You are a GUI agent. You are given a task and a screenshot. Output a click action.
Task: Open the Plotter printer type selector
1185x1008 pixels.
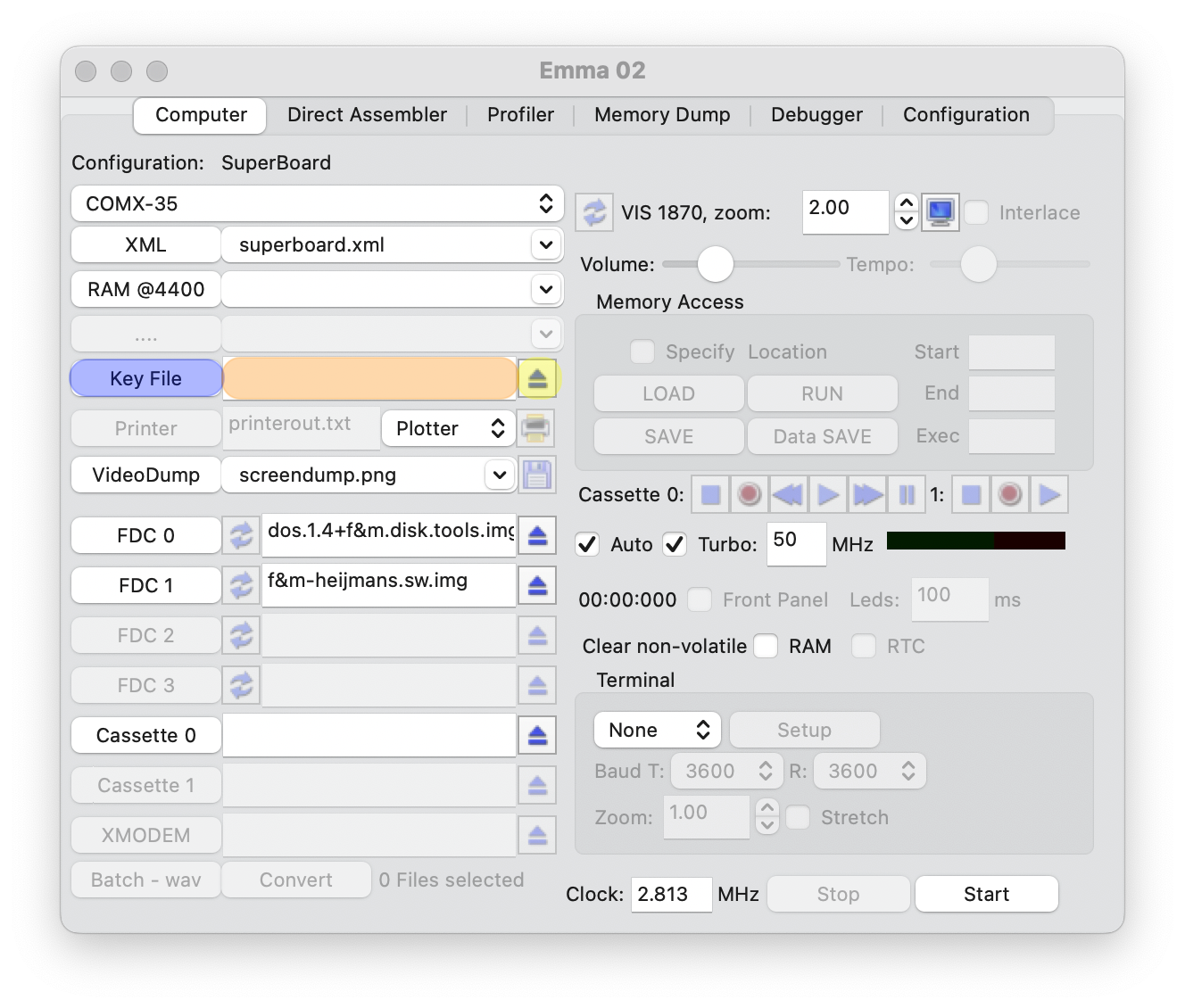449,428
